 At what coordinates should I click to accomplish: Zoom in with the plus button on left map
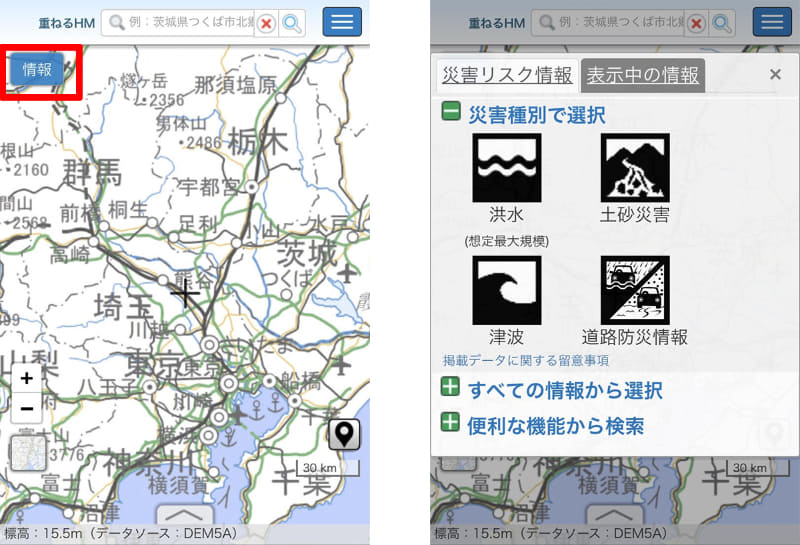27,378
